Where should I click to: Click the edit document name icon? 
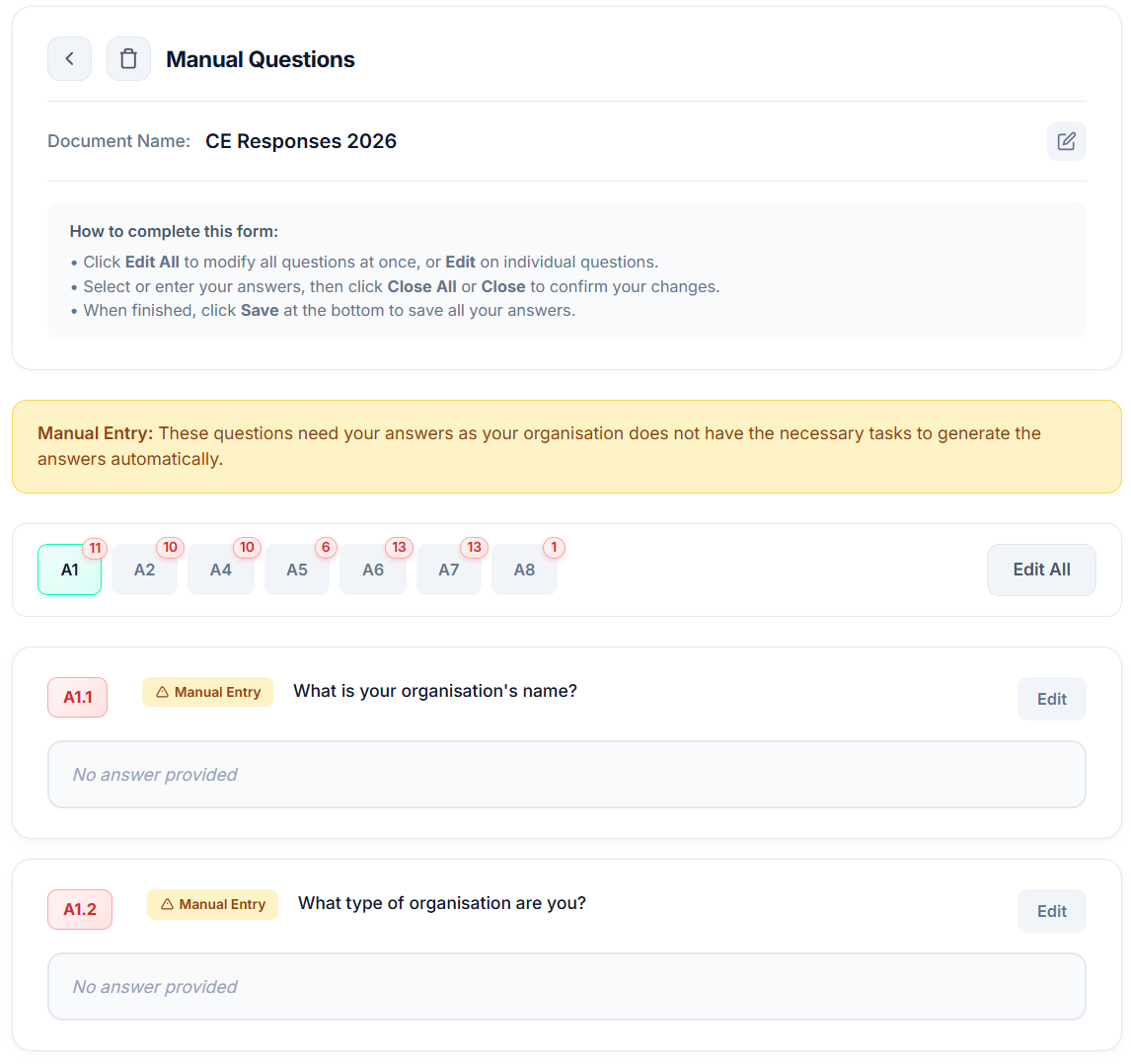1066,141
